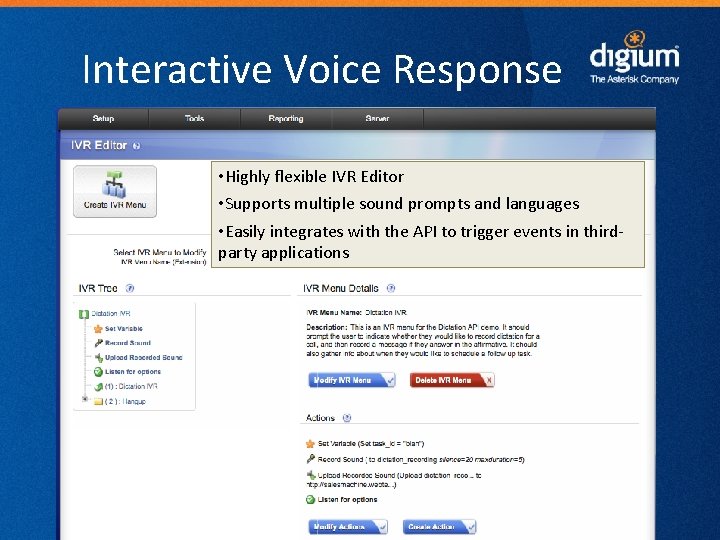Click the Create IVR Menu tree icon
Screen dimensions: 720x540
pos(114,184)
